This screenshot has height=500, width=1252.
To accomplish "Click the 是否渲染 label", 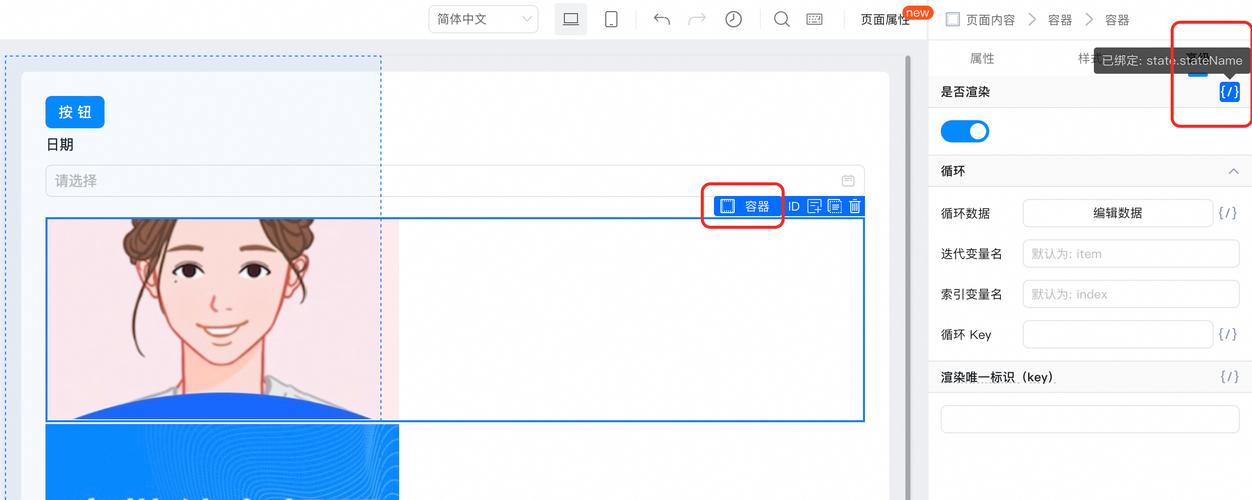I will 966,92.
